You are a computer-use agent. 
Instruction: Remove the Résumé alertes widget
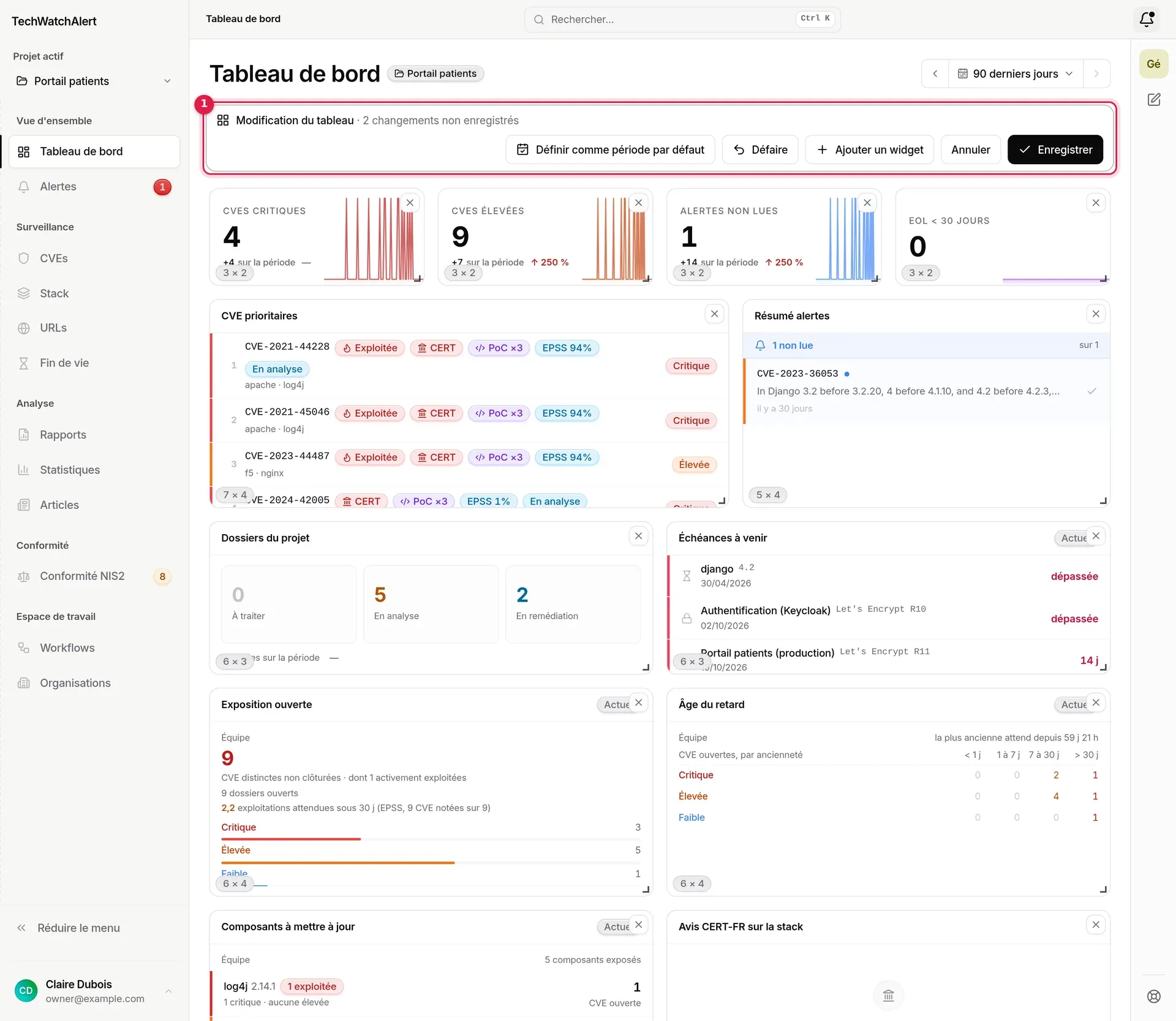point(1096,314)
